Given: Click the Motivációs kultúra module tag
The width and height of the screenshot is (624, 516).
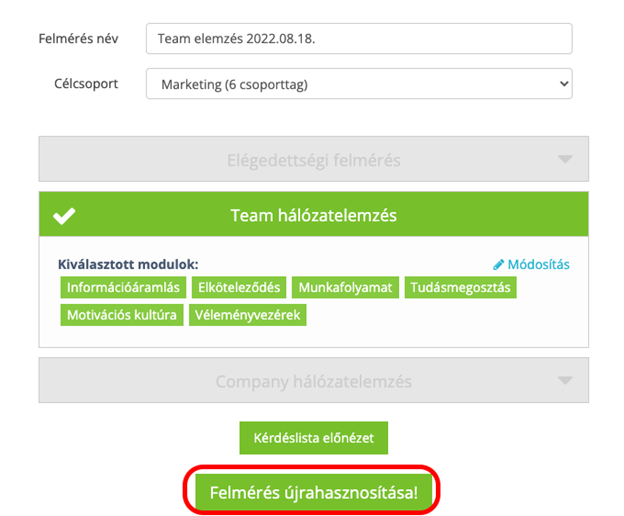Looking at the screenshot, I should pyautogui.click(x=121, y=315).
